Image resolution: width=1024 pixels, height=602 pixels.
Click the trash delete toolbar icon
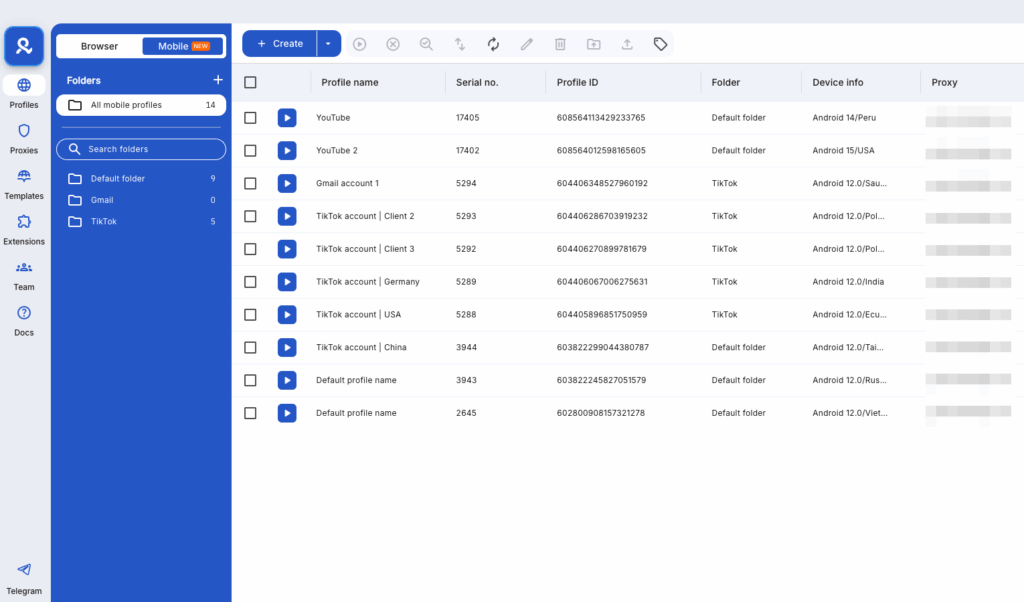[x=560, y=44]
